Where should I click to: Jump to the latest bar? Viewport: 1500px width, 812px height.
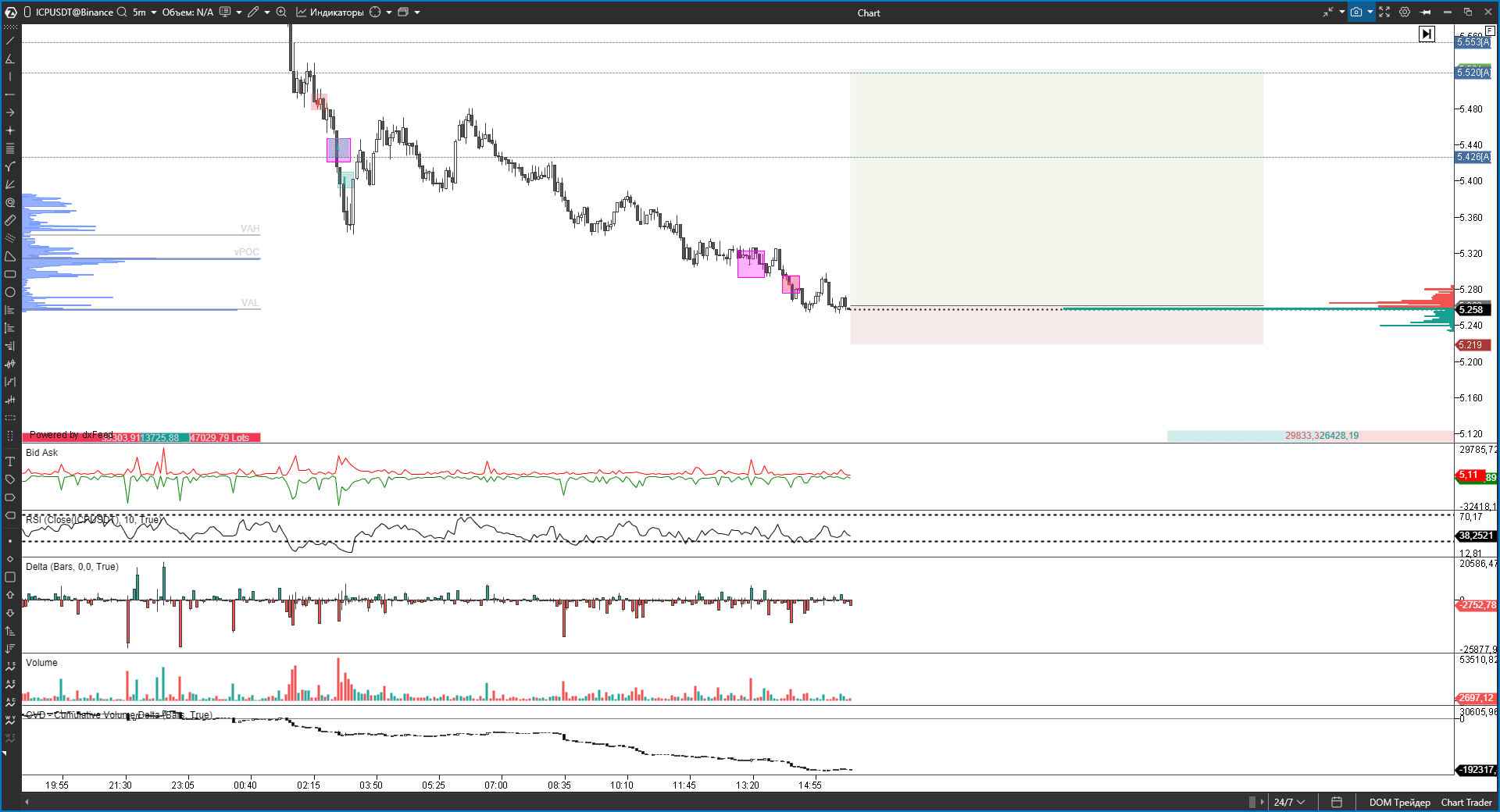click(x=1427, y=34)
